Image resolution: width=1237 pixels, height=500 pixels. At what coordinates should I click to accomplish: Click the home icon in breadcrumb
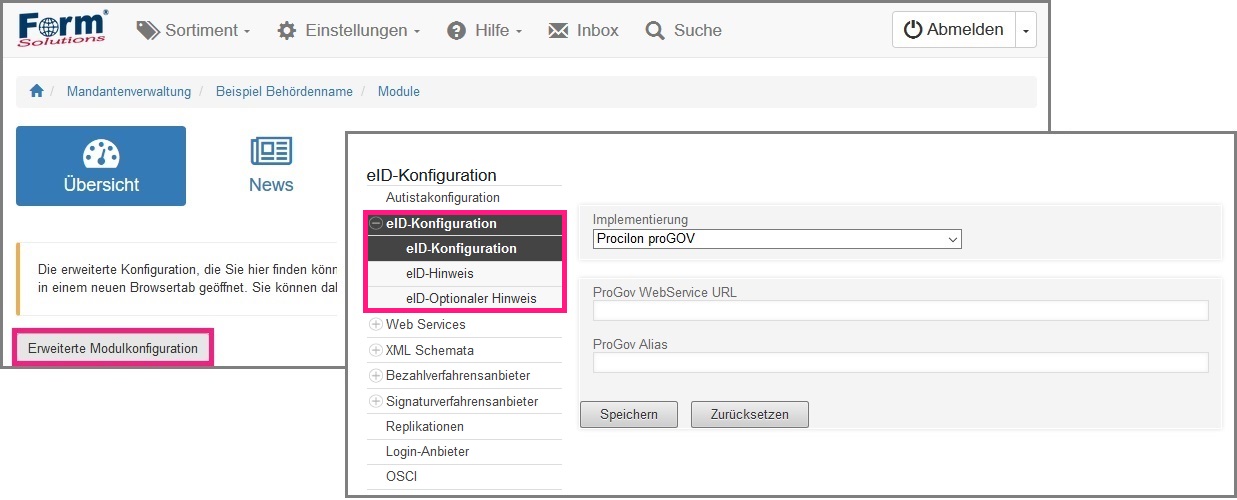coord(37,91)
